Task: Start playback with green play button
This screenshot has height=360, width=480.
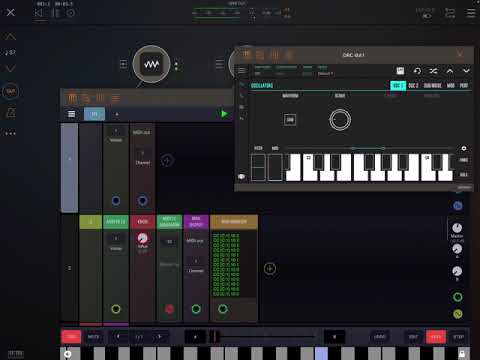Action: [224, 114]
